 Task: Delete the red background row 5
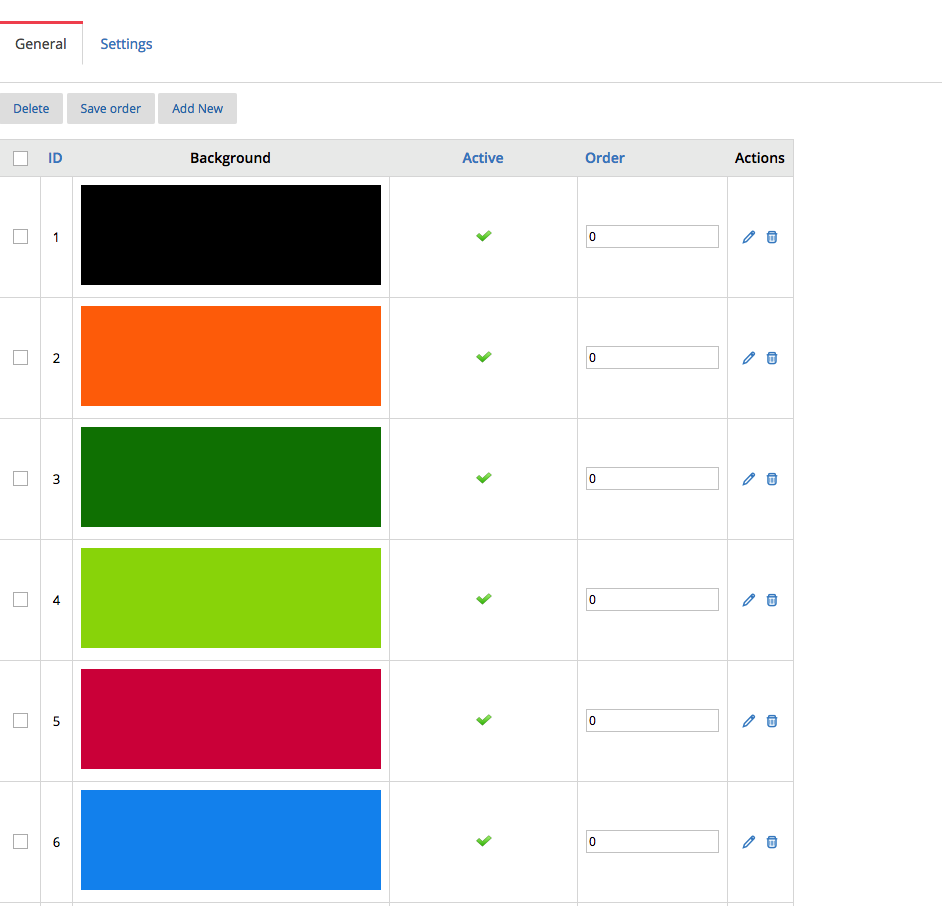coord(772,721)
